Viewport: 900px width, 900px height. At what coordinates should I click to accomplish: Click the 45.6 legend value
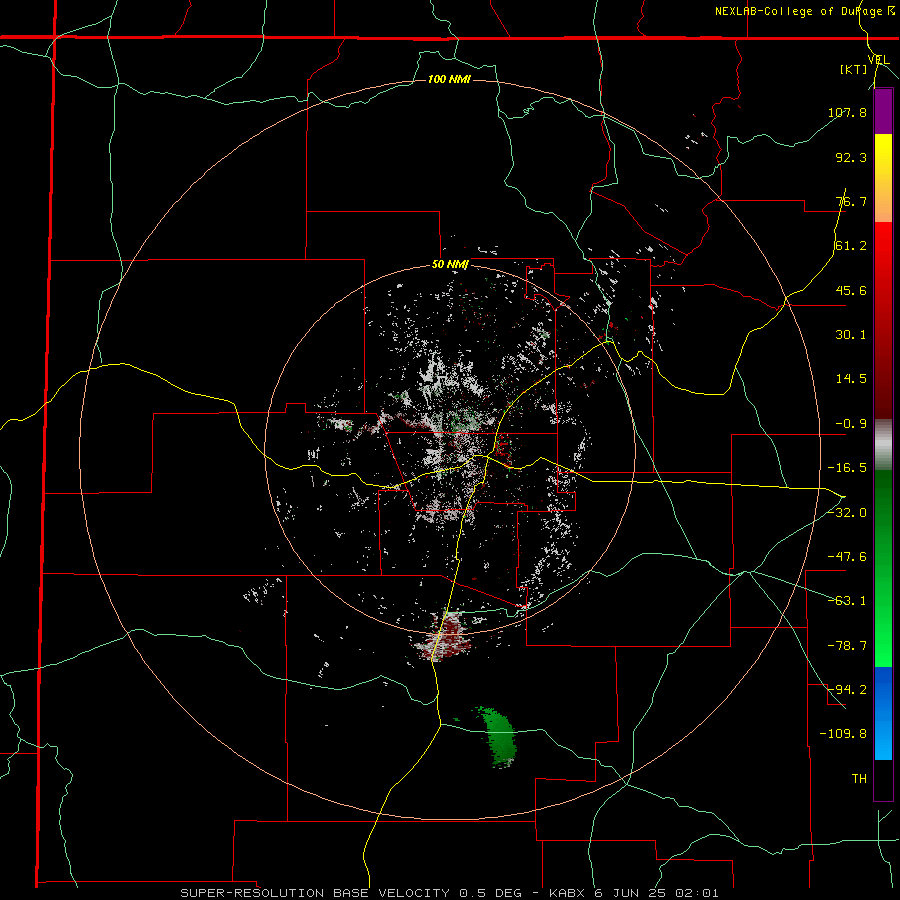[x=851, y=290]
